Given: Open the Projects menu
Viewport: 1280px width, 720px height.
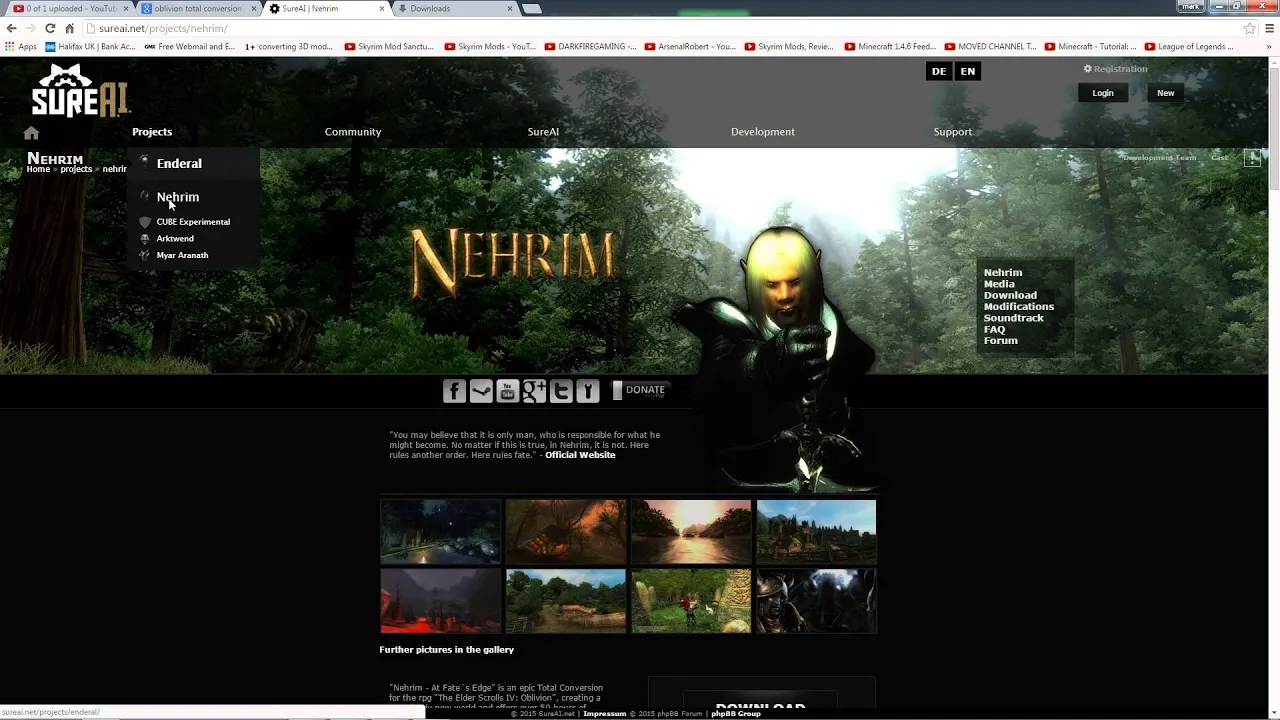Looking at the screenshot, I should pos(152,132).
